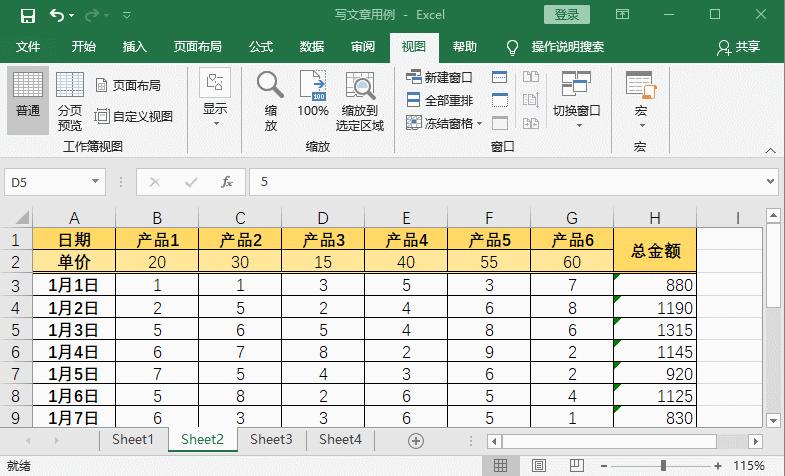Open the Name Box dropdown arrow

[x=95, y=181]
